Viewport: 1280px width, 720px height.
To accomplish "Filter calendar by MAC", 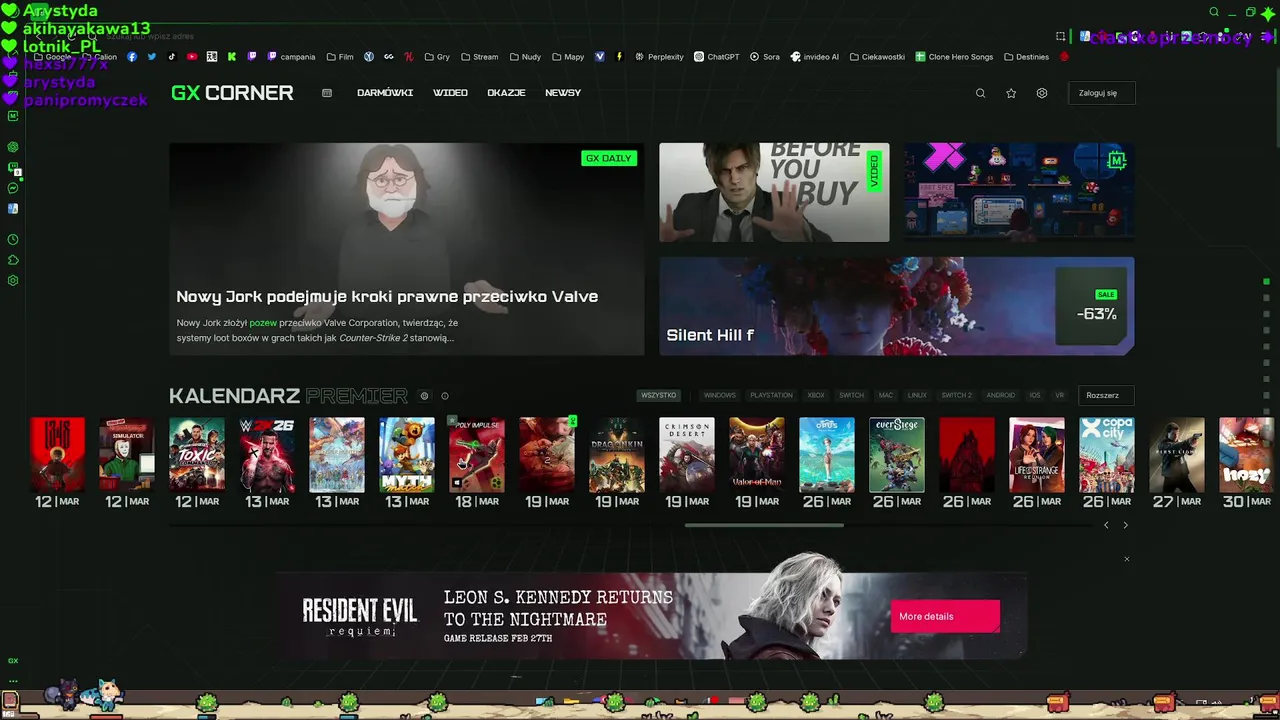I will (886, 395).
